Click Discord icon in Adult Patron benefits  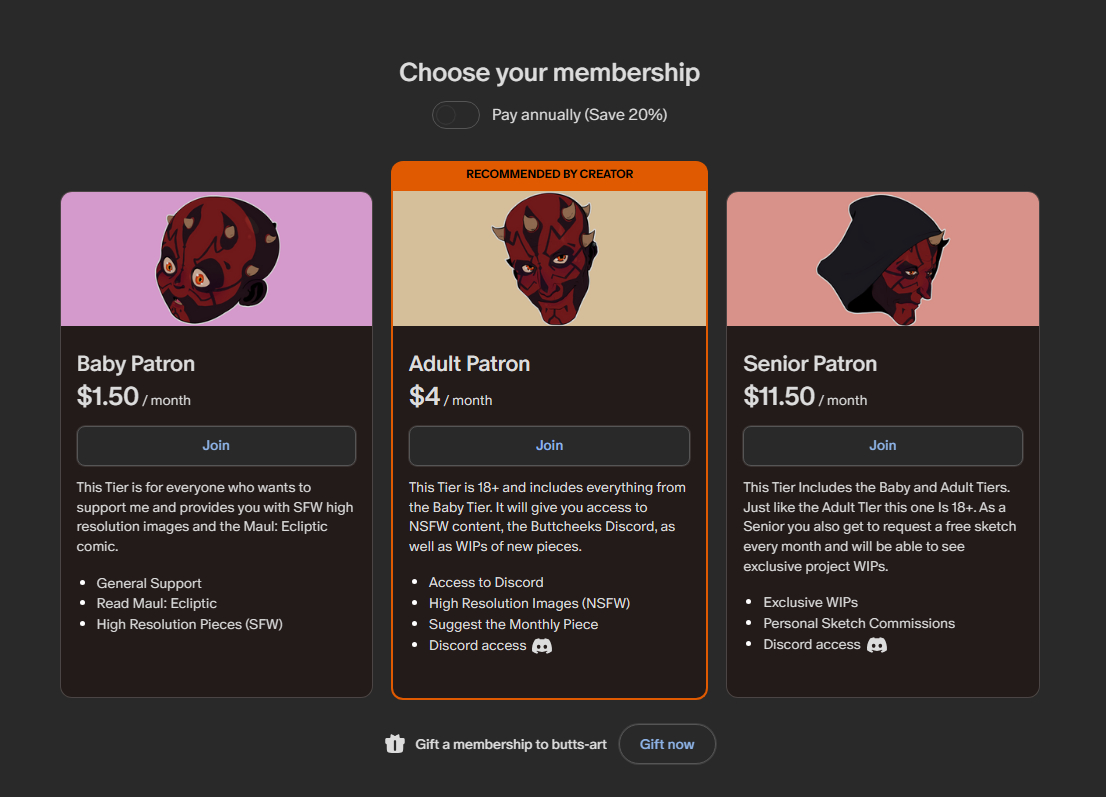click(x=542, y=646)
